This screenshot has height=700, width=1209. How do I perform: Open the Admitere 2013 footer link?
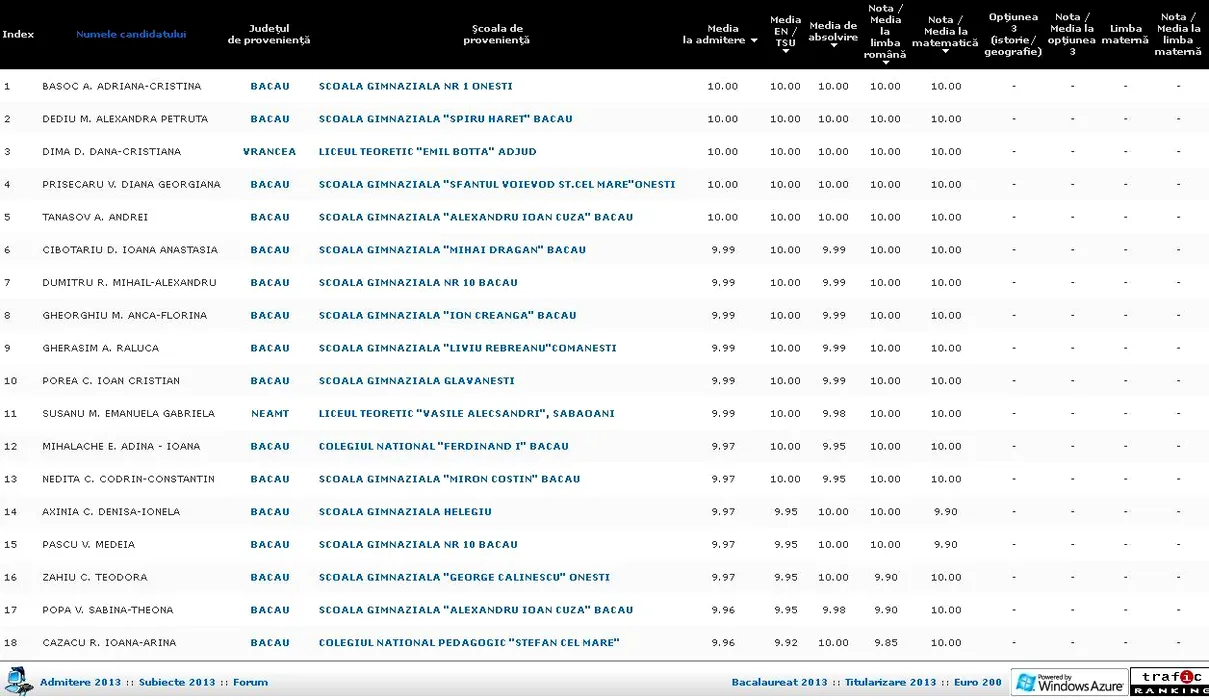(80, 682)
